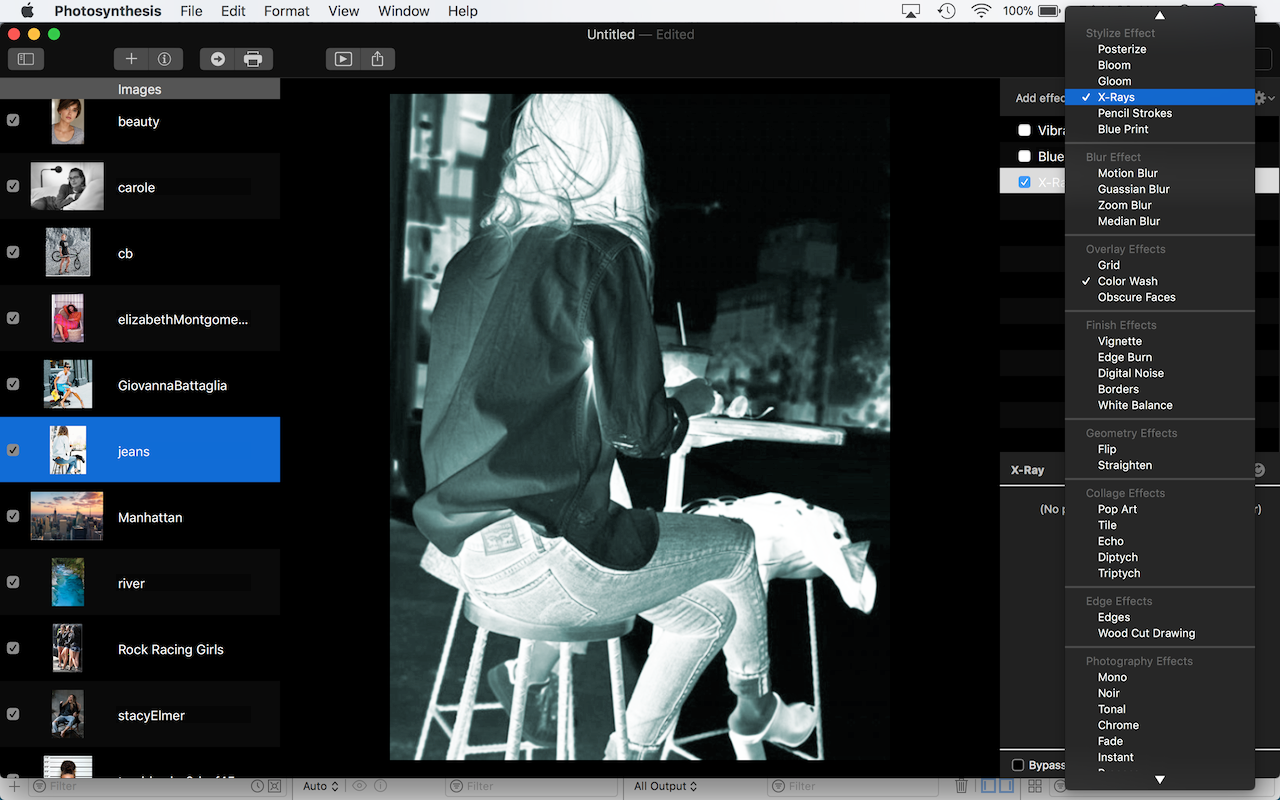
Task: Choose Zoom Blur from the menu
Action: pyautogui.click(x=1160, y=205)
